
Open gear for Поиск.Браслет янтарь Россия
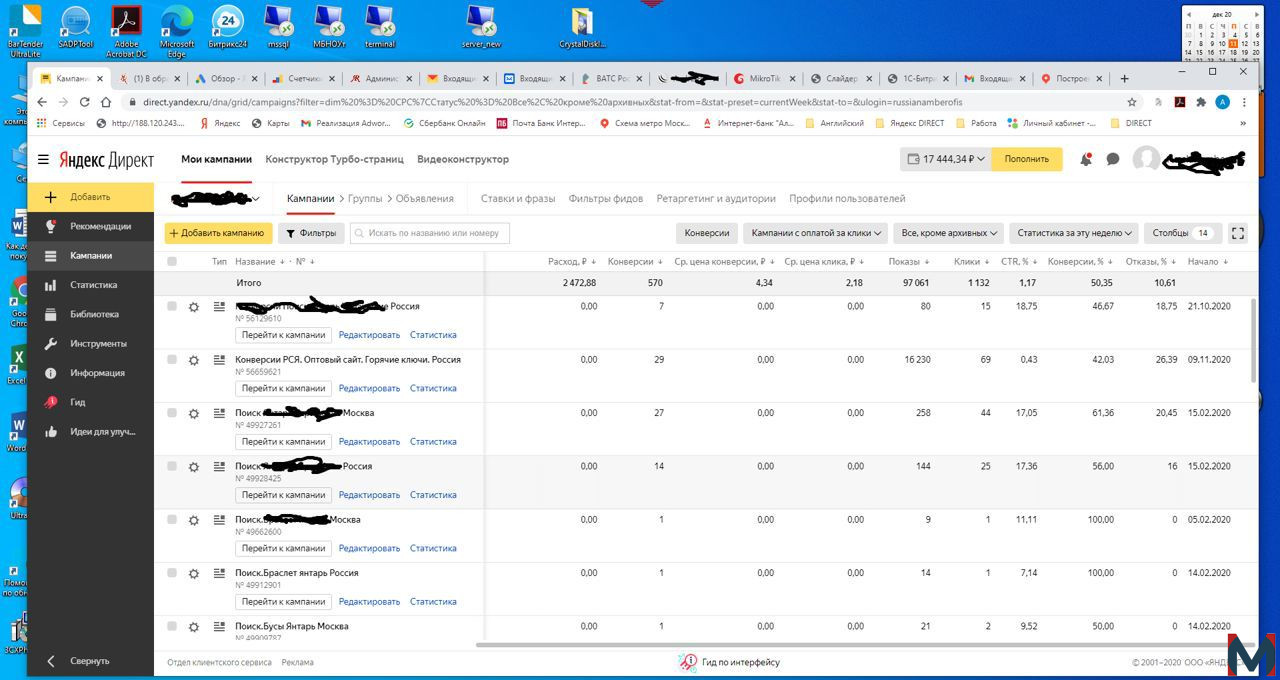point(194,573)
